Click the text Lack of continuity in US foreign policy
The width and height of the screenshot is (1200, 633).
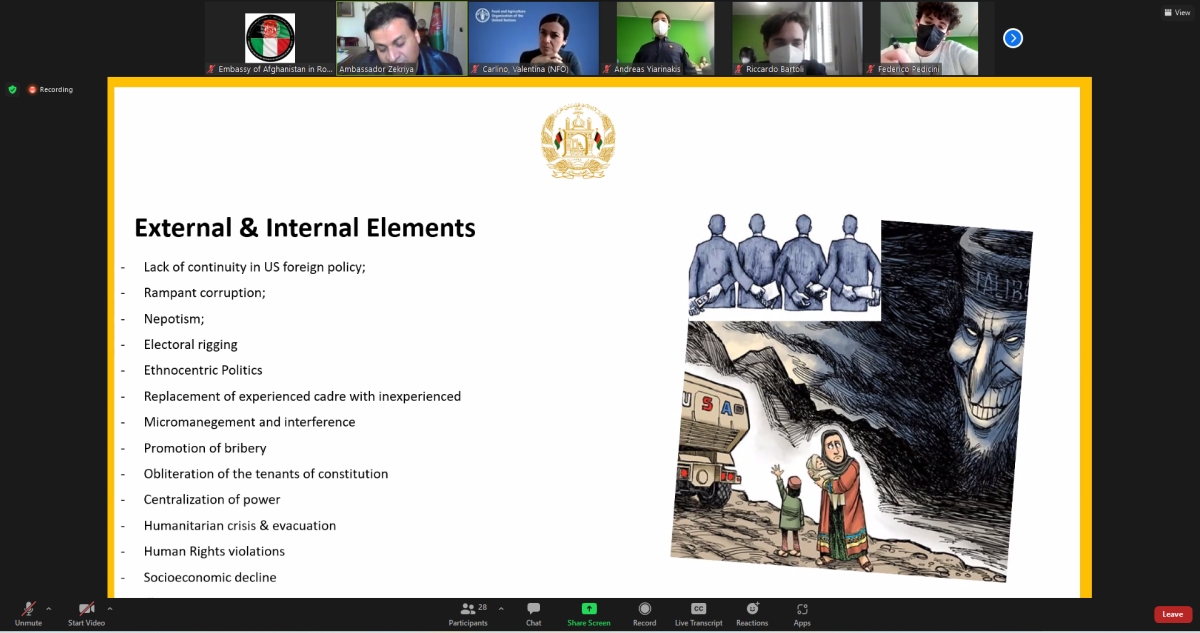[255, 267]
